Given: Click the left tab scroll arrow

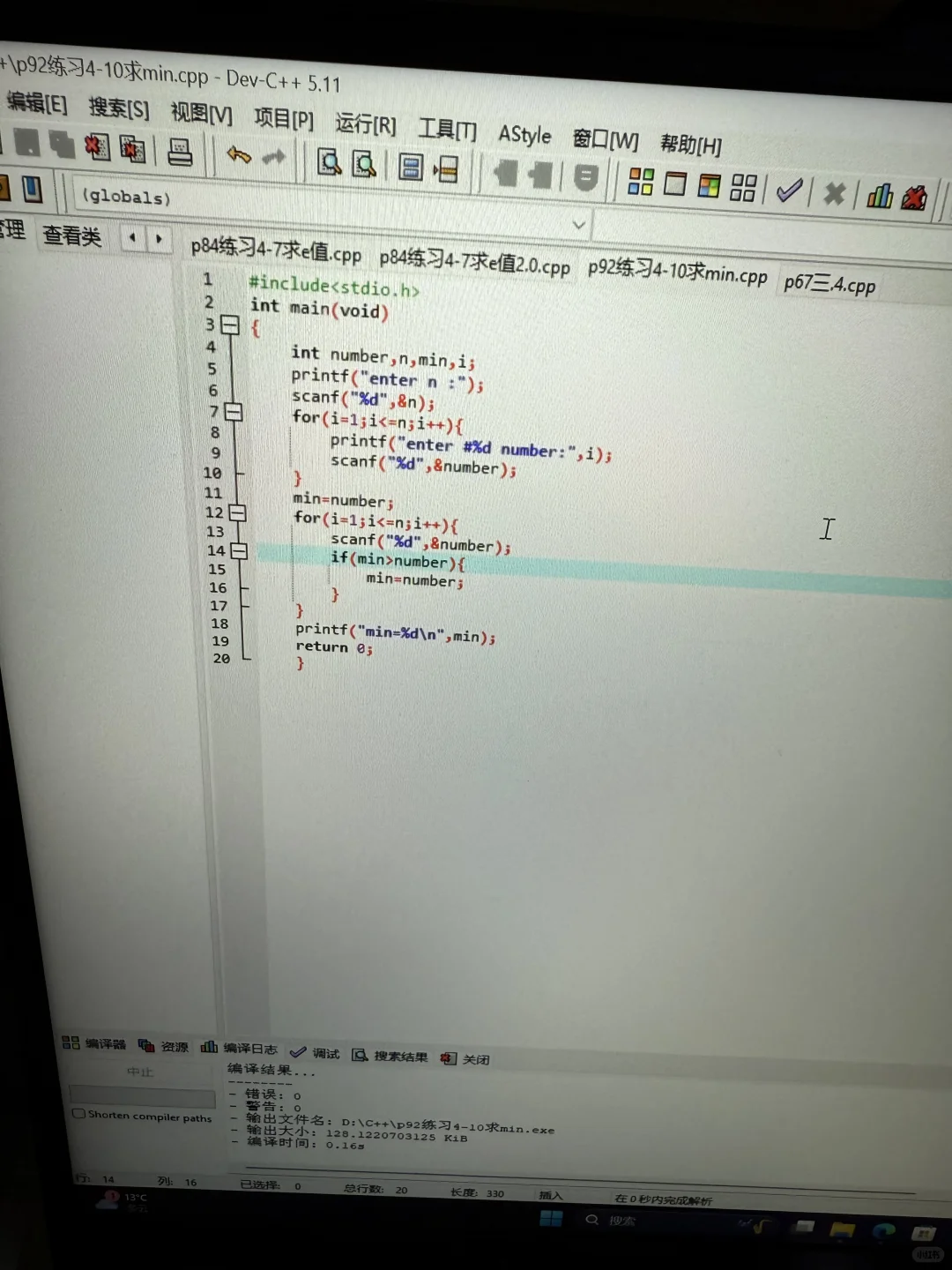Looking at the screenshot, I should coord(132,237).
